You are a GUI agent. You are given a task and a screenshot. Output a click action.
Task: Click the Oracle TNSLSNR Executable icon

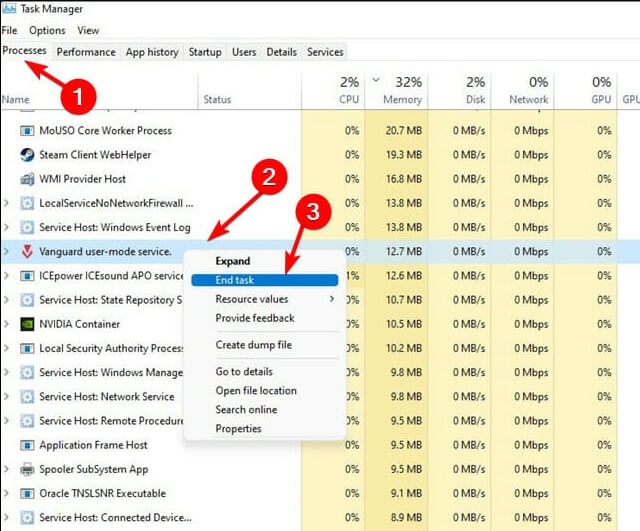(28, 493)
